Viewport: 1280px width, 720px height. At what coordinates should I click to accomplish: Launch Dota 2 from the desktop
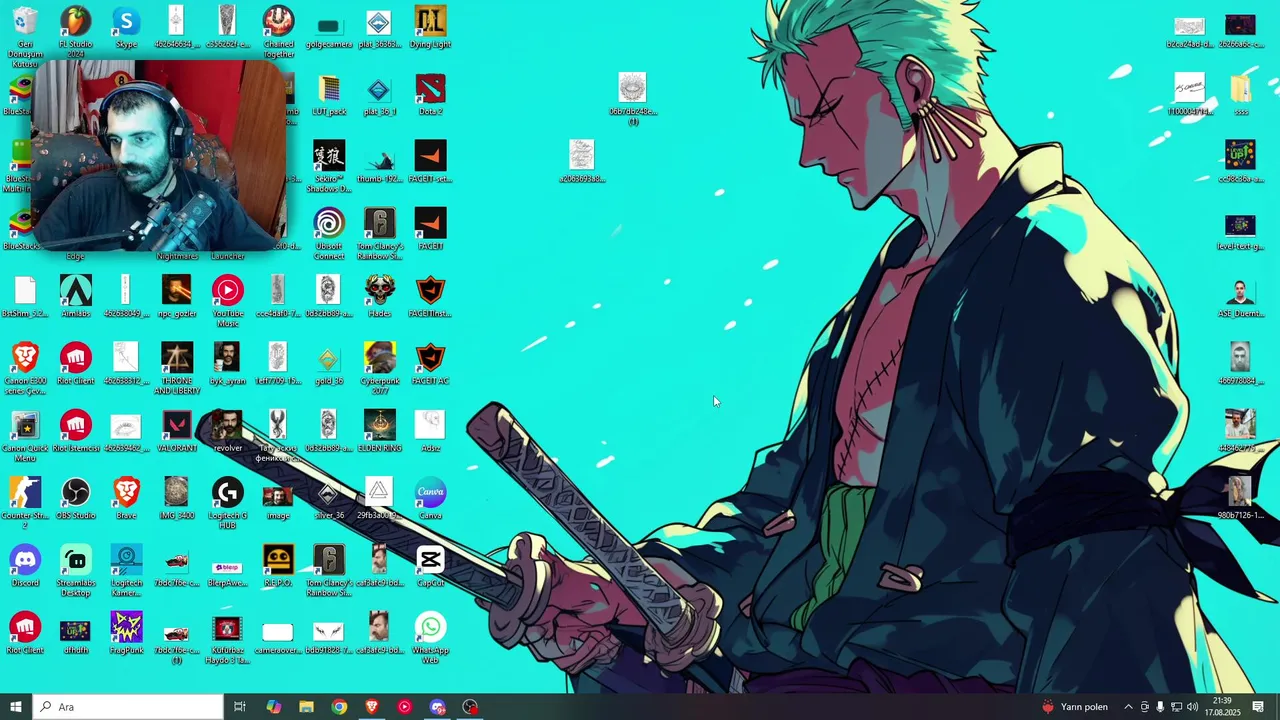click(x=430, y=95)
